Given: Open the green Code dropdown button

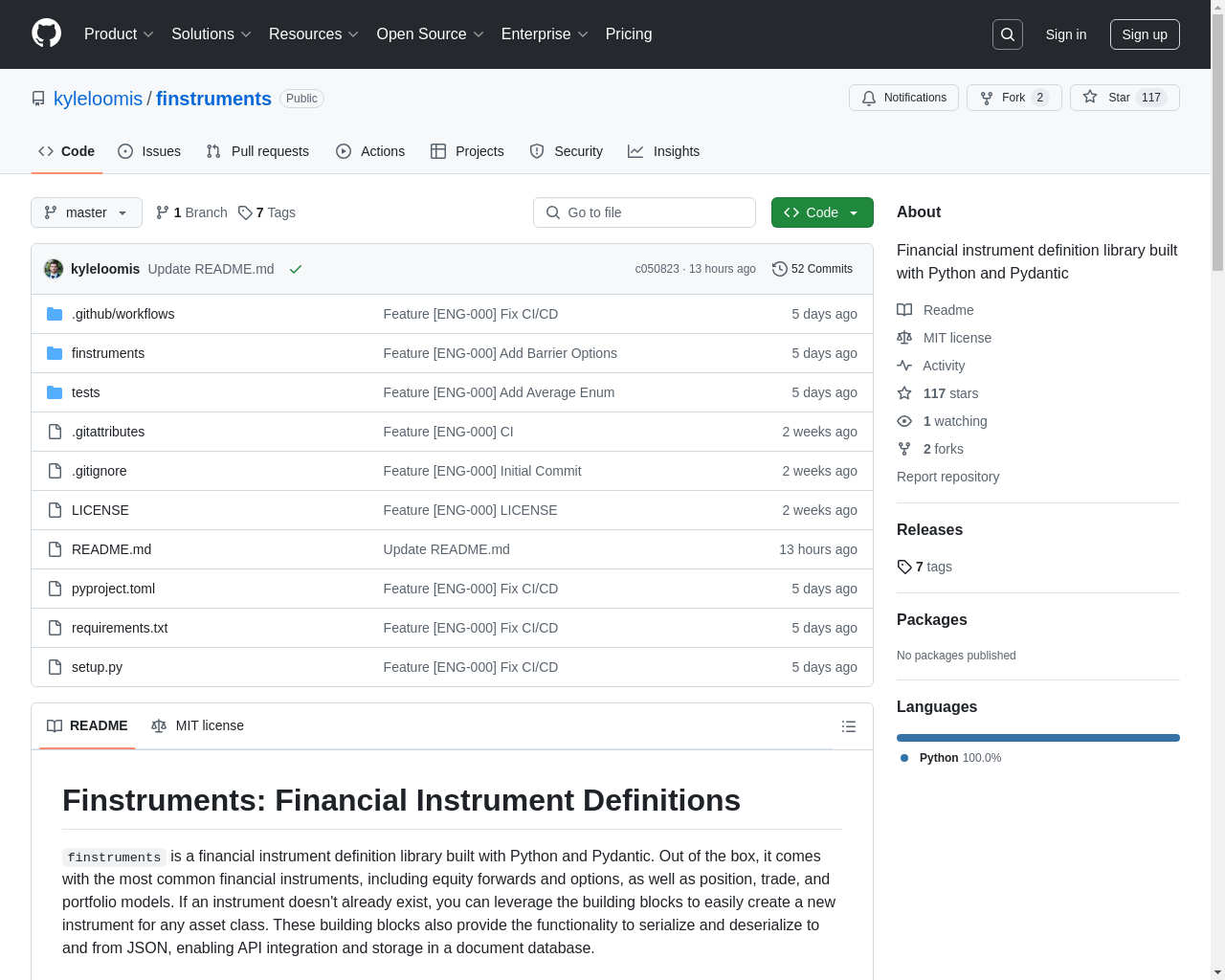Looking at the screenshot, I should tap(822, 212).
